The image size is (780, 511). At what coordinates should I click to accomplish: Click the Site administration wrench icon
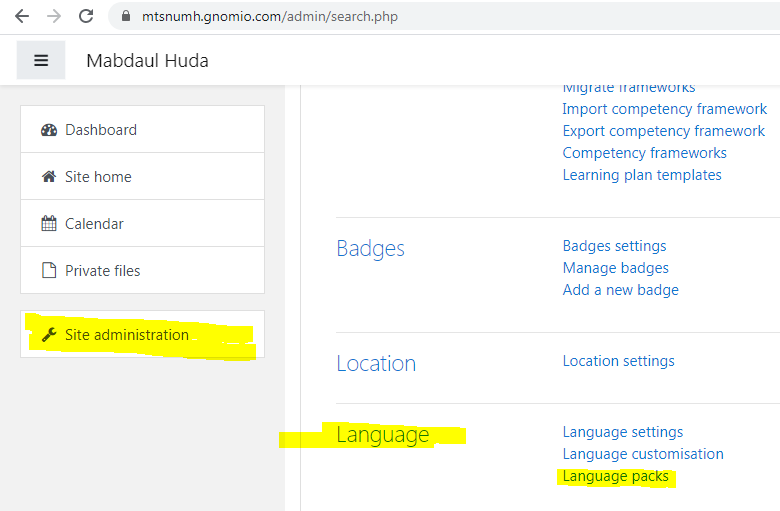click(49, 335)
